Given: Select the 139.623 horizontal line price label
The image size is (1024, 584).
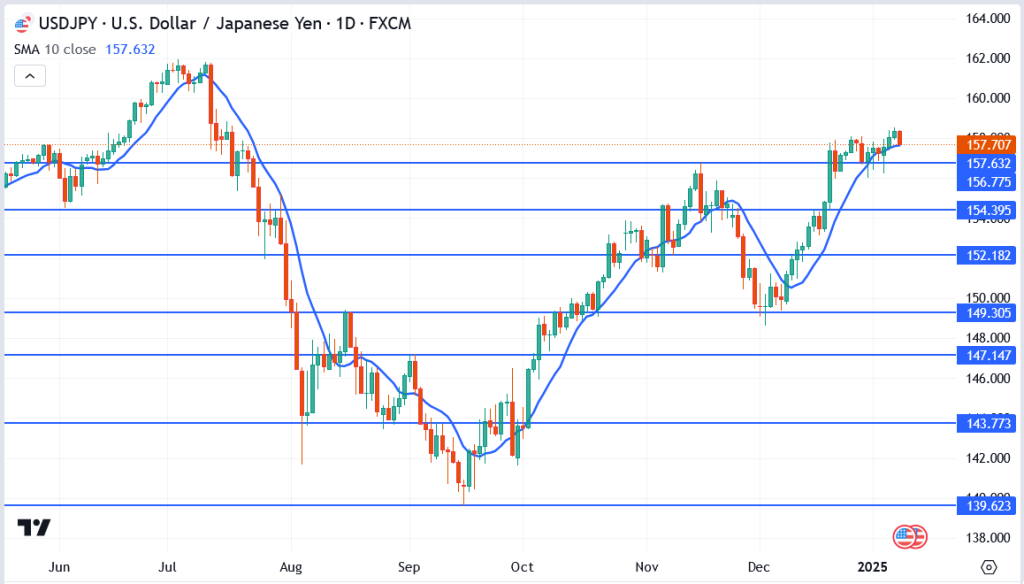Looking at the screenshot, I should (985, 506).
